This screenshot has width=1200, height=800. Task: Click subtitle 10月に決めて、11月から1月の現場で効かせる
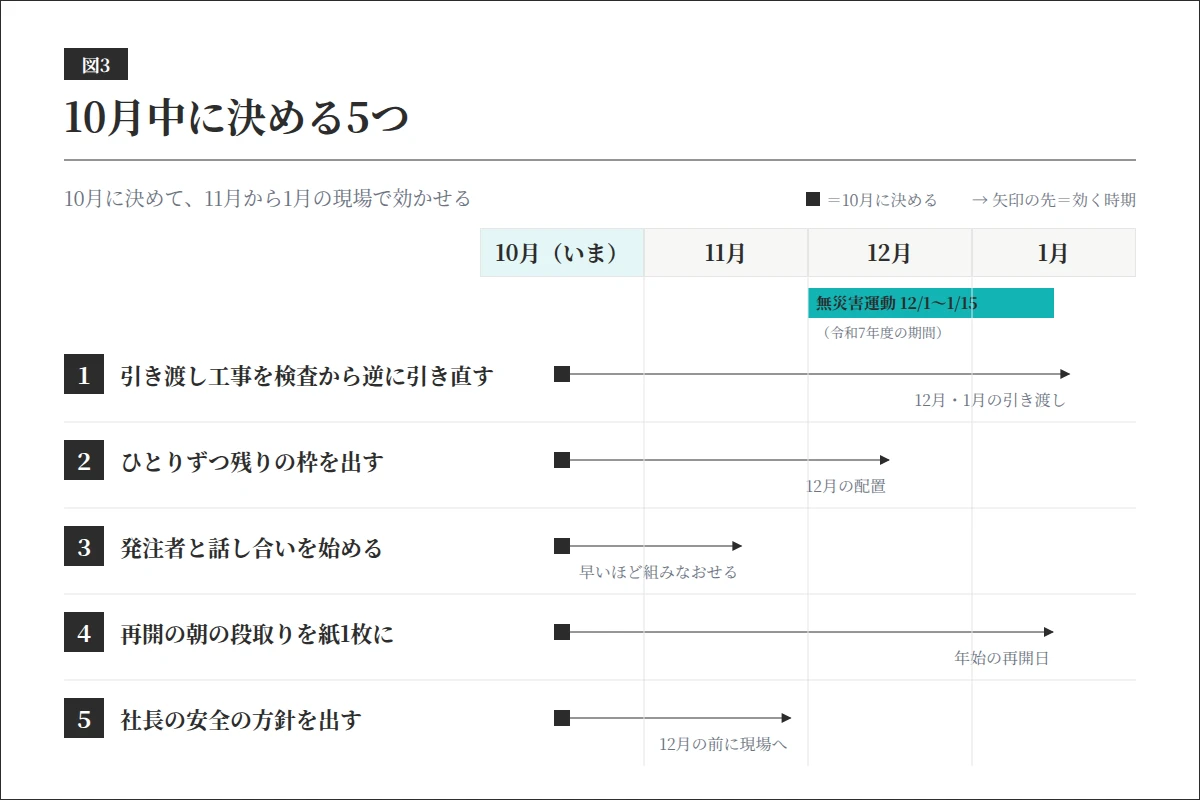(x=267, y=198)
